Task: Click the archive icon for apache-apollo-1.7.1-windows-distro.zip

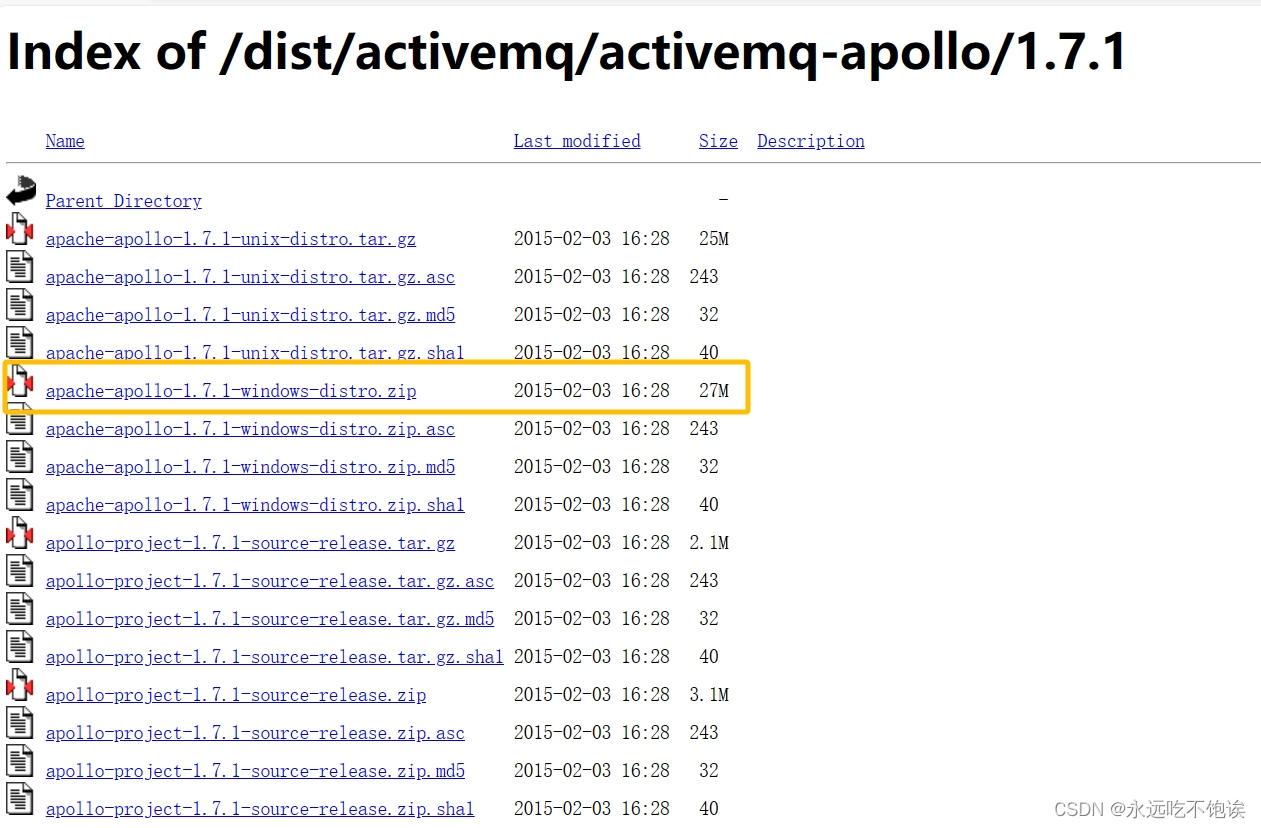Action: pyautogui.click(x=20, y=381)
